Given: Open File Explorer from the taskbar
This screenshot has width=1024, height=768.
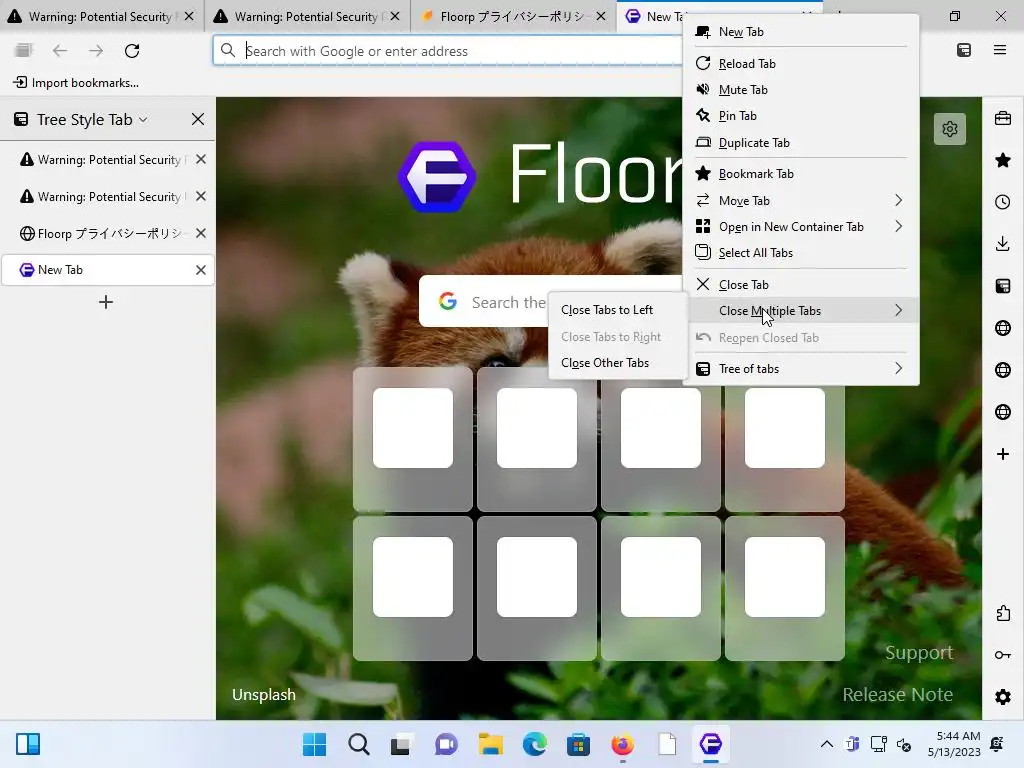Looking at the screenshot, I should coord(490,744).
